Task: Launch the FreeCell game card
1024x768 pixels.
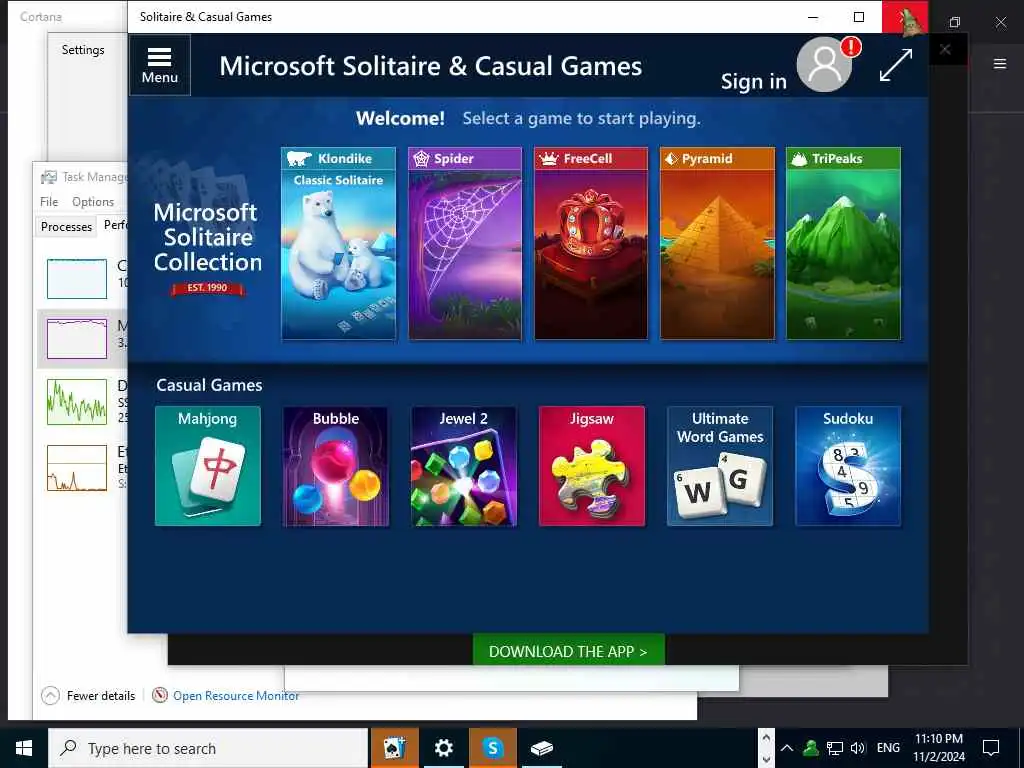Action: coord(591,244)
